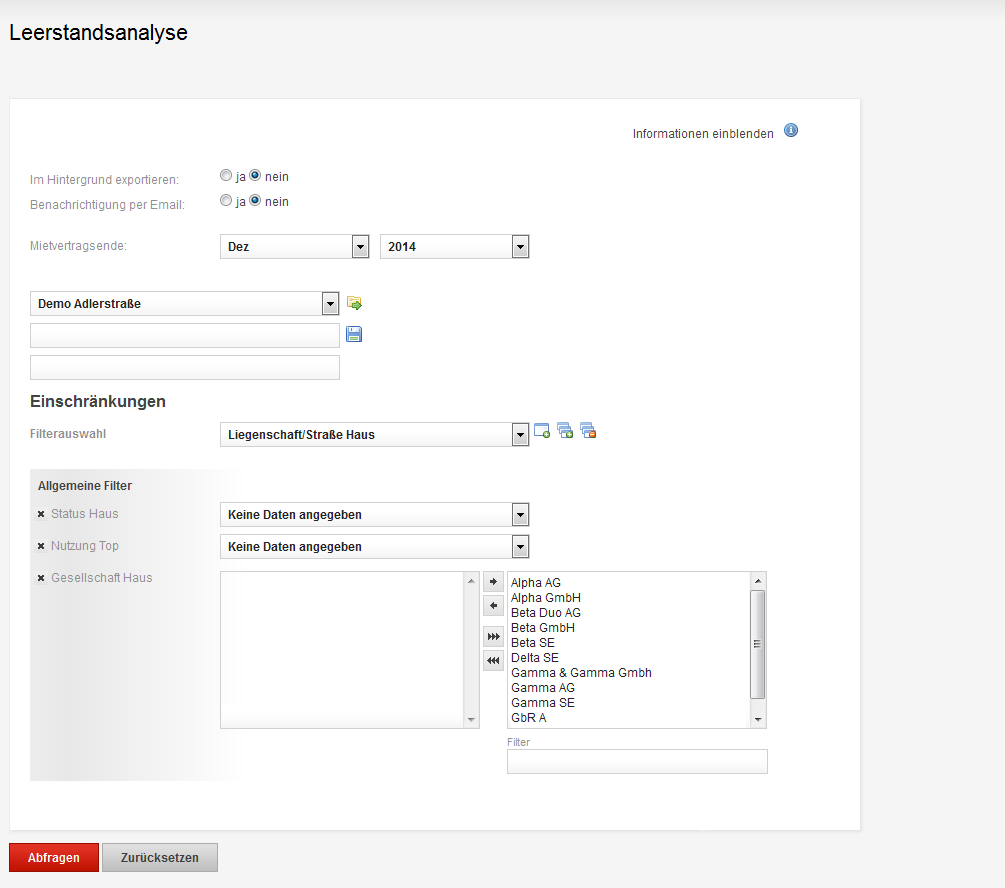The height and width of the screenshot is (888, 1005).
Task: Remove the Gesellschaft Haus filter with its x
Action: point(41,578)
